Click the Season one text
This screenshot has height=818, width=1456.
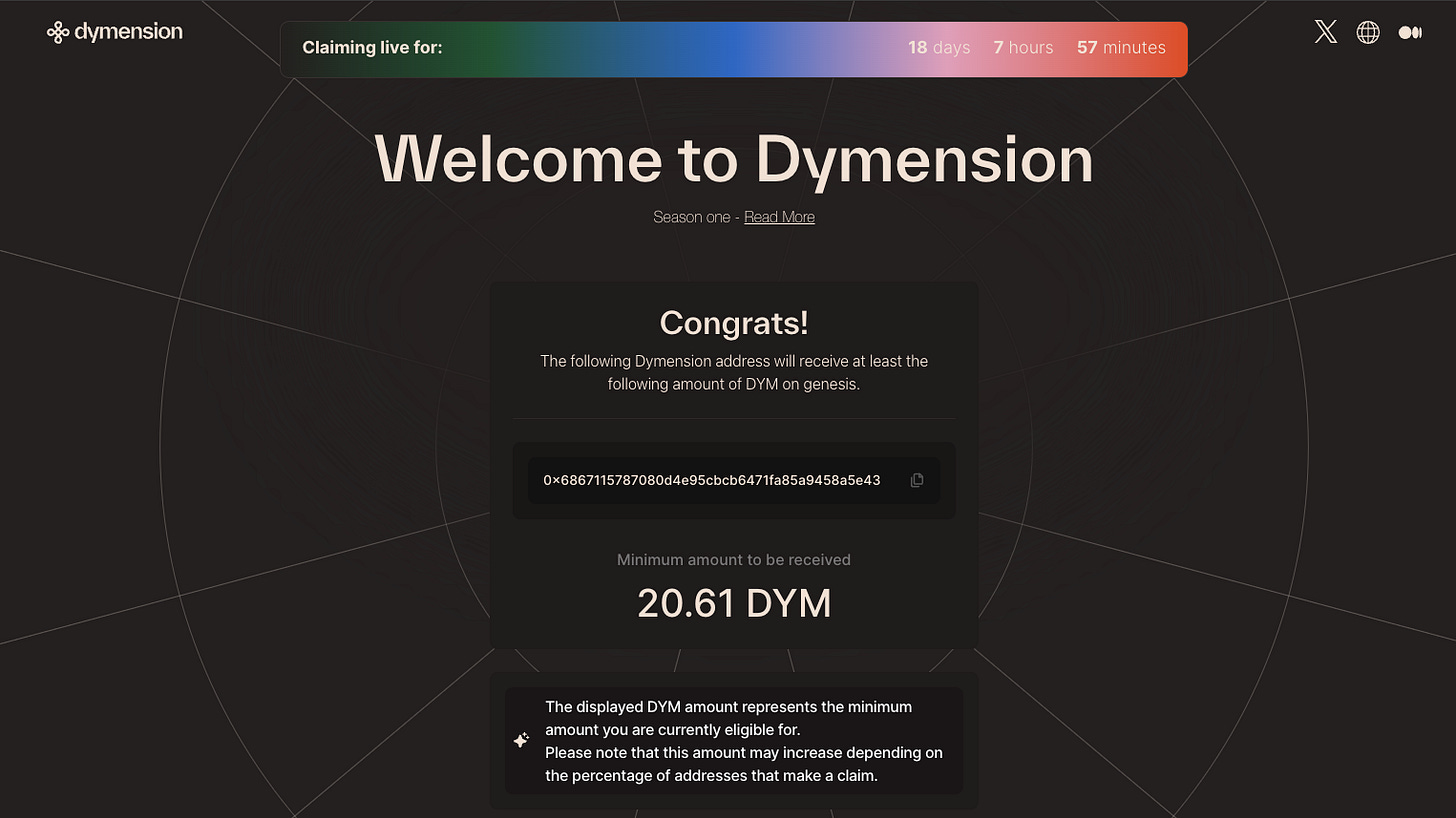(x=692, y=217)
